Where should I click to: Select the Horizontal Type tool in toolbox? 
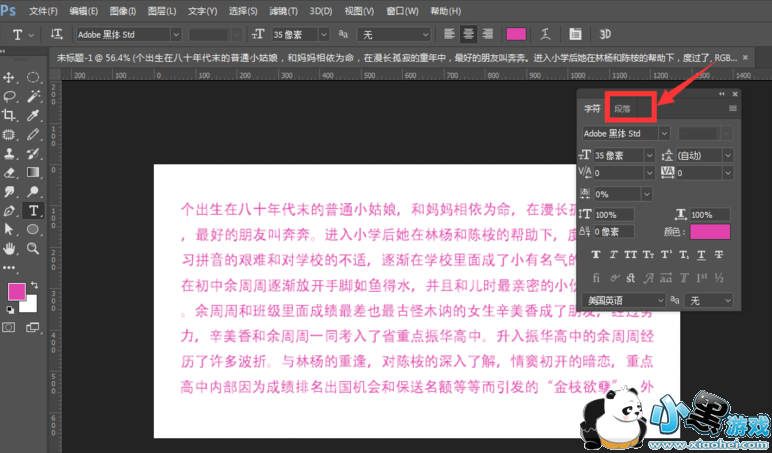pos(33,211)
